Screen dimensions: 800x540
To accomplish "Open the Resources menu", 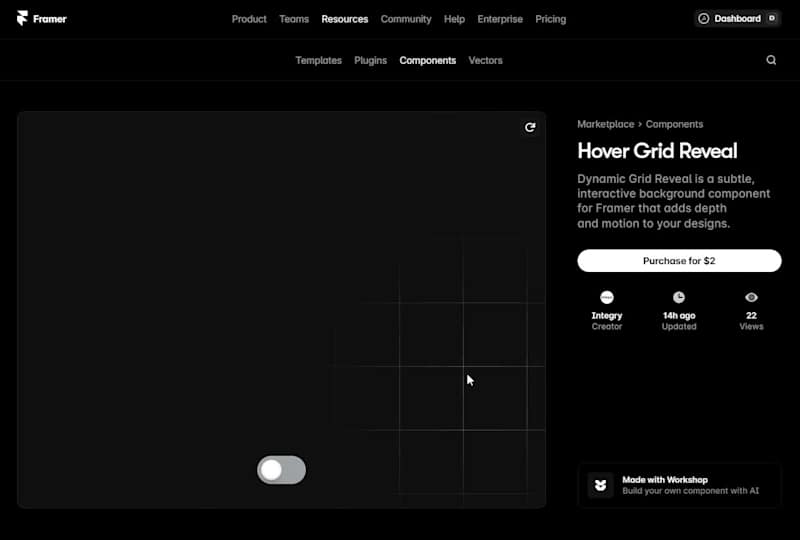I will pyautogui.click(x=344, y=19).
